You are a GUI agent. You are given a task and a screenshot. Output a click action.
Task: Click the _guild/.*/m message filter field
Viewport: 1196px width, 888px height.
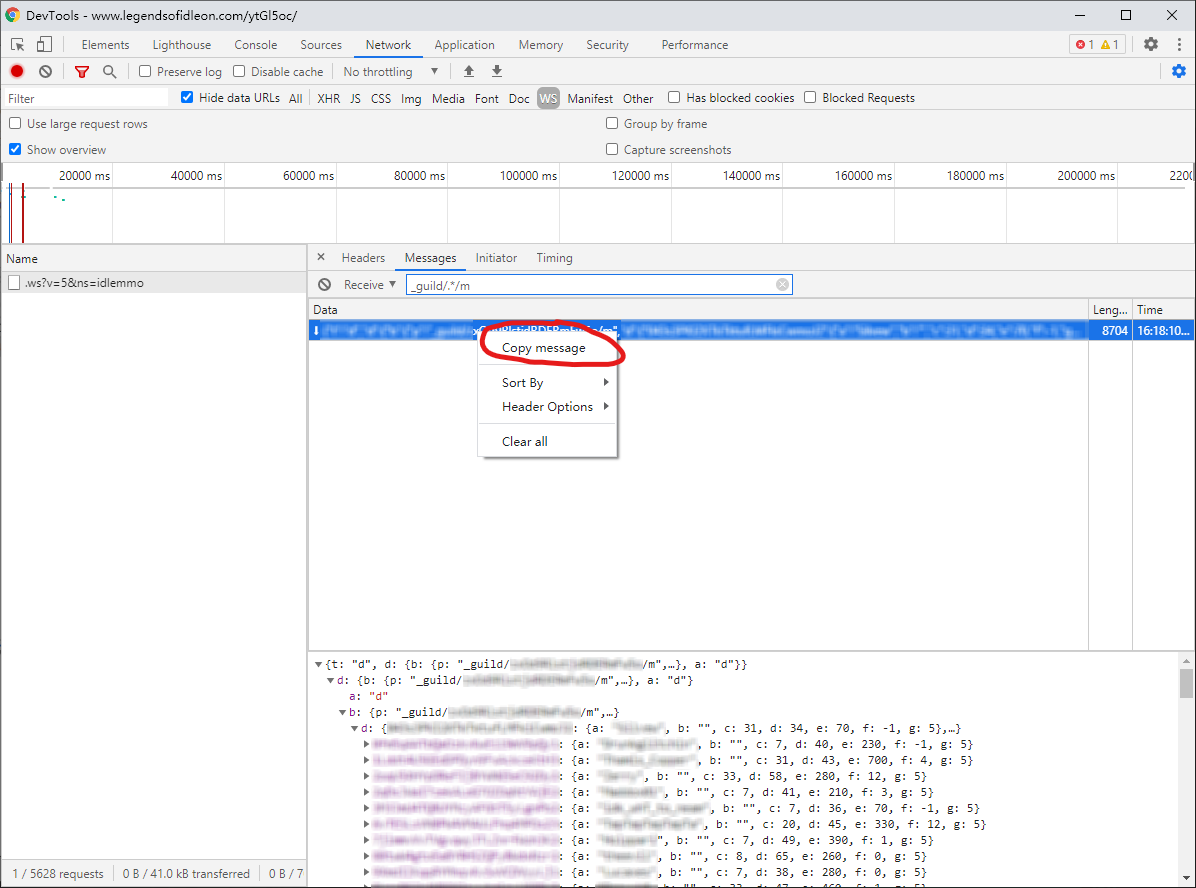(x=599, y=285)
